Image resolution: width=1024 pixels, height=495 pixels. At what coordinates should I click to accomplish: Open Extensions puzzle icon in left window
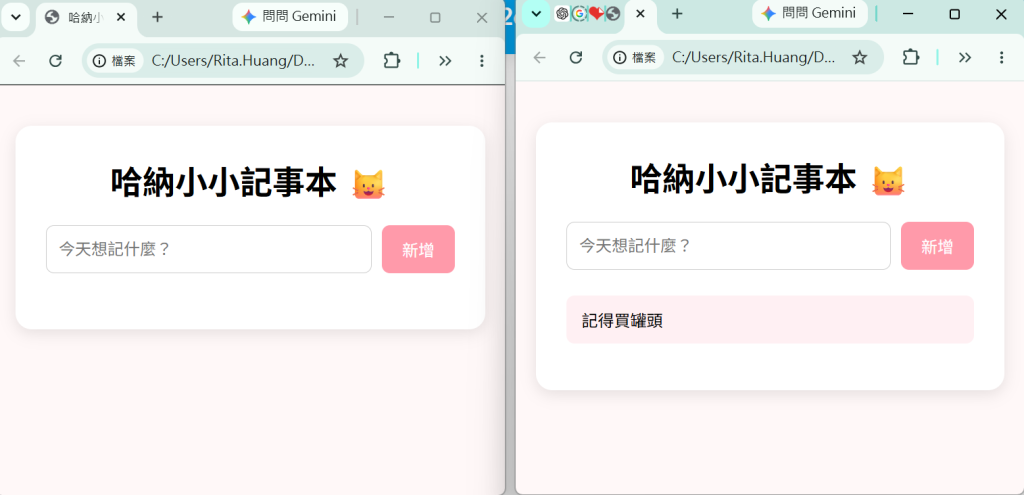point(391,61)
